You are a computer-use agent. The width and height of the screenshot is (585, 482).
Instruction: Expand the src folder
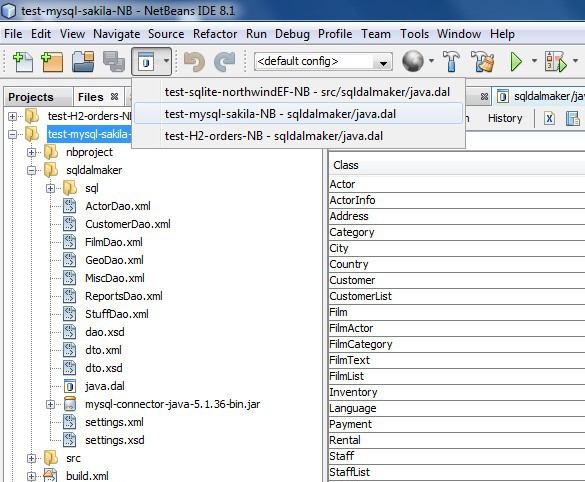pos(31,458)
